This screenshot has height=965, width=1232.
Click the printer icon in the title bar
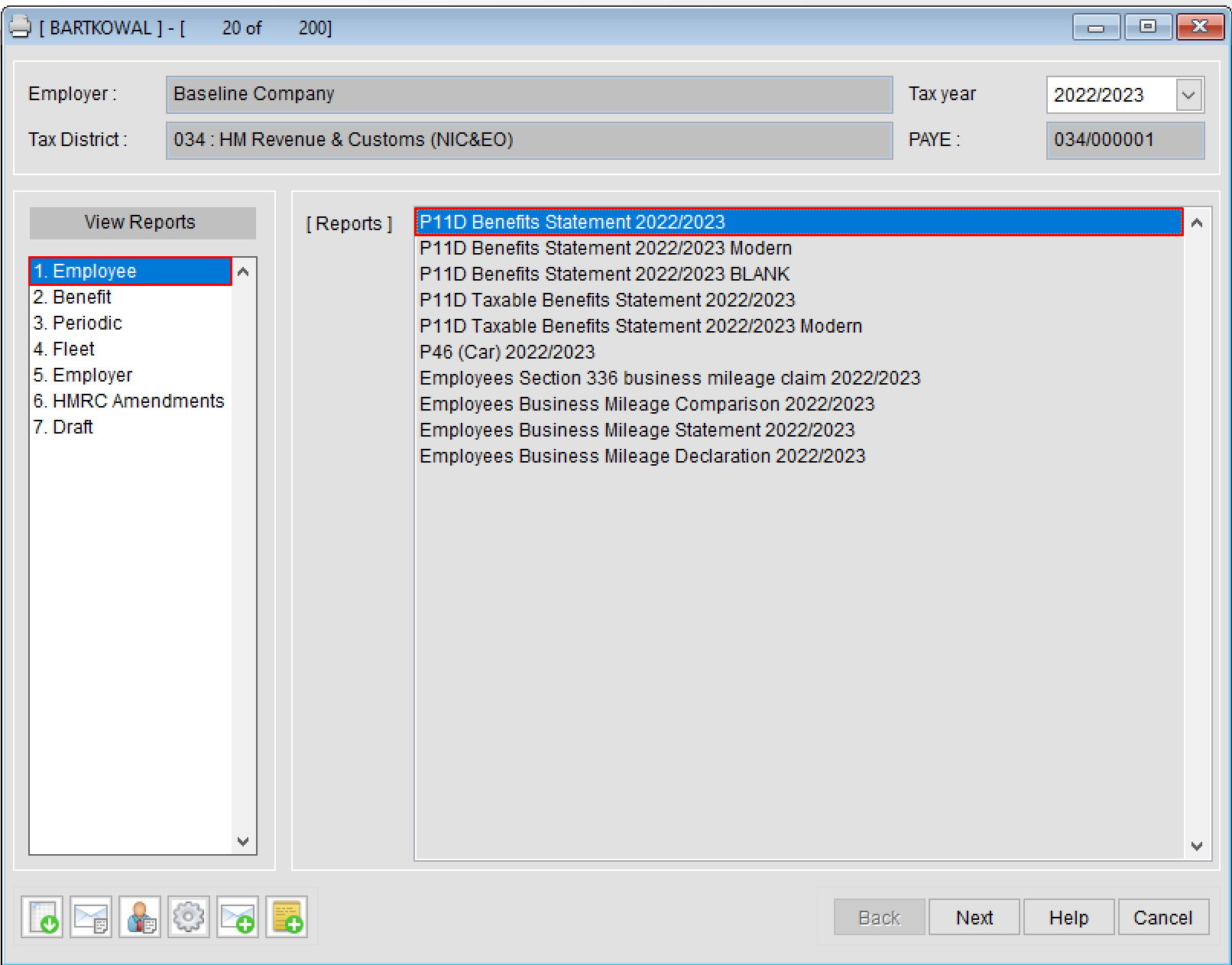coord(19,25)
